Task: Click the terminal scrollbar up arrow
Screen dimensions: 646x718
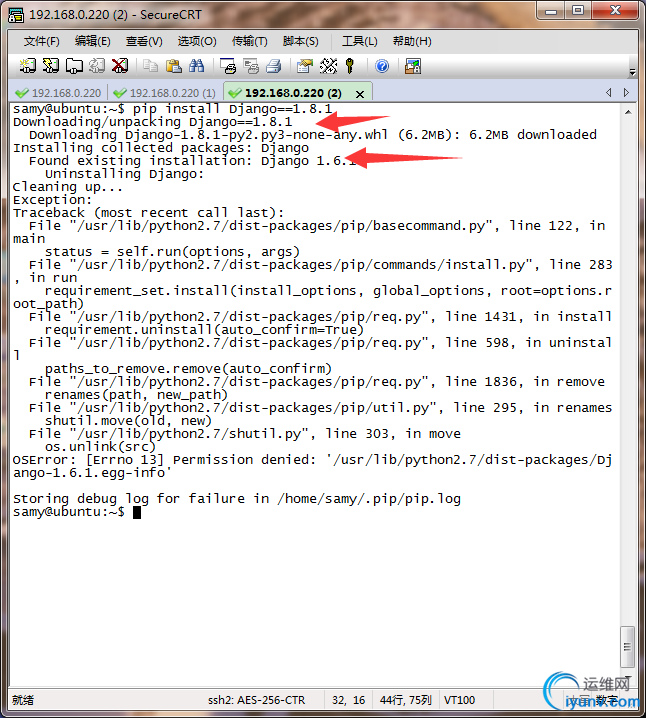Action: (x=628, y=112)
